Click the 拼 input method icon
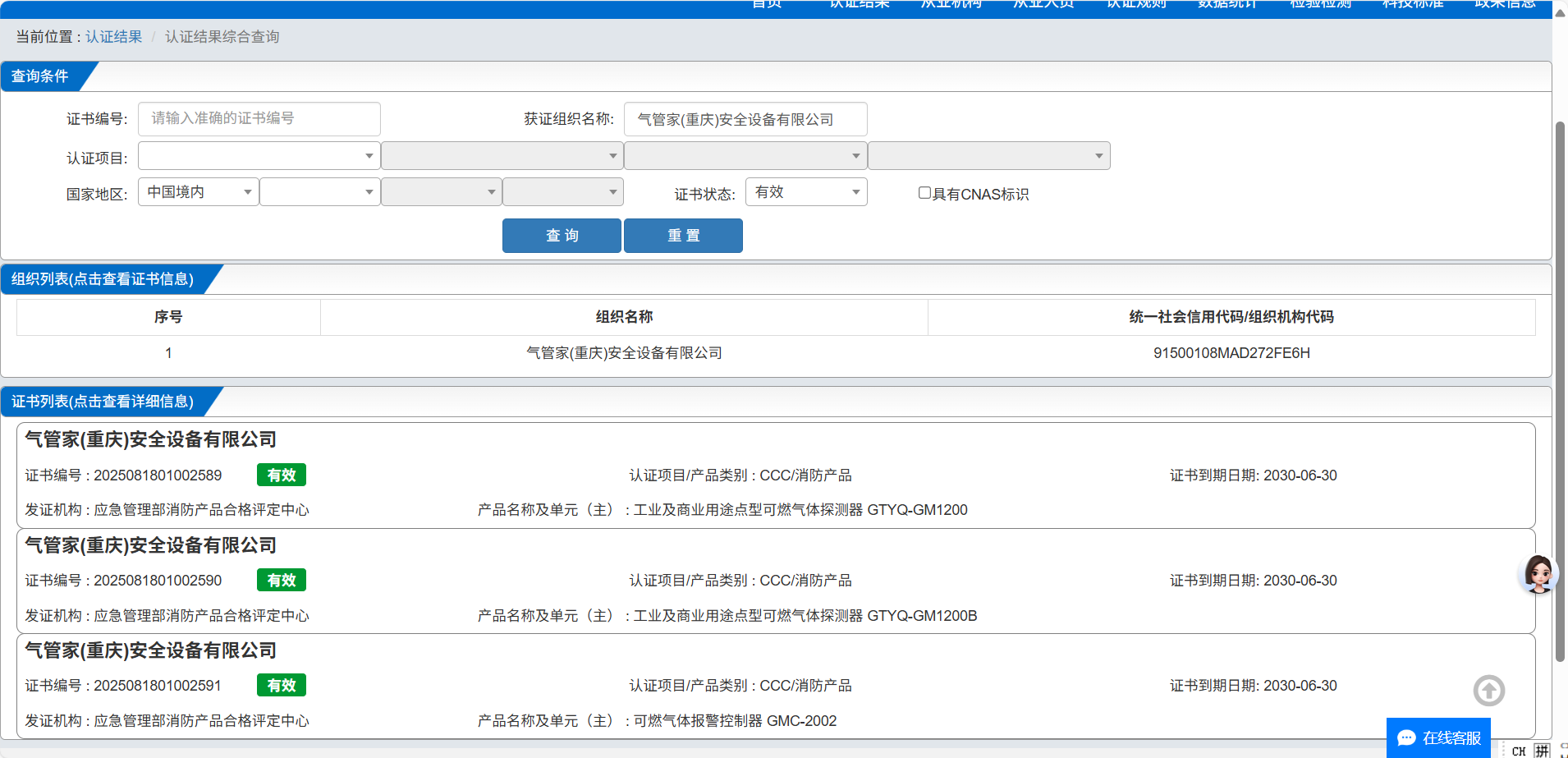 click(x=1542, y=751)
